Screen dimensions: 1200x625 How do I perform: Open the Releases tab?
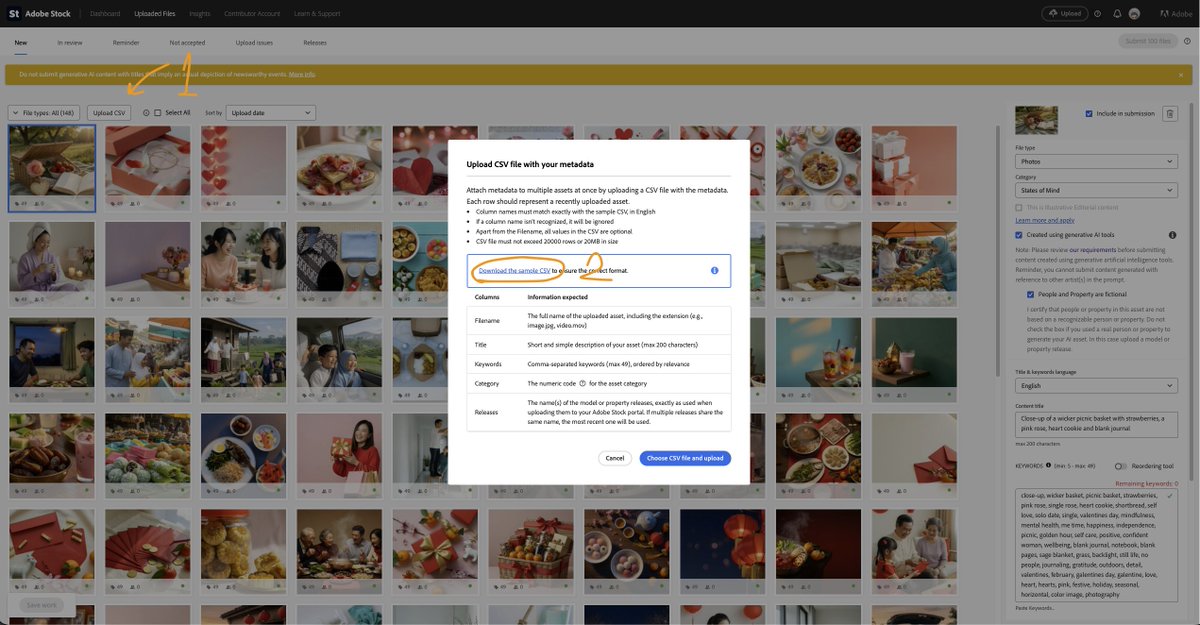coord(315,43)
